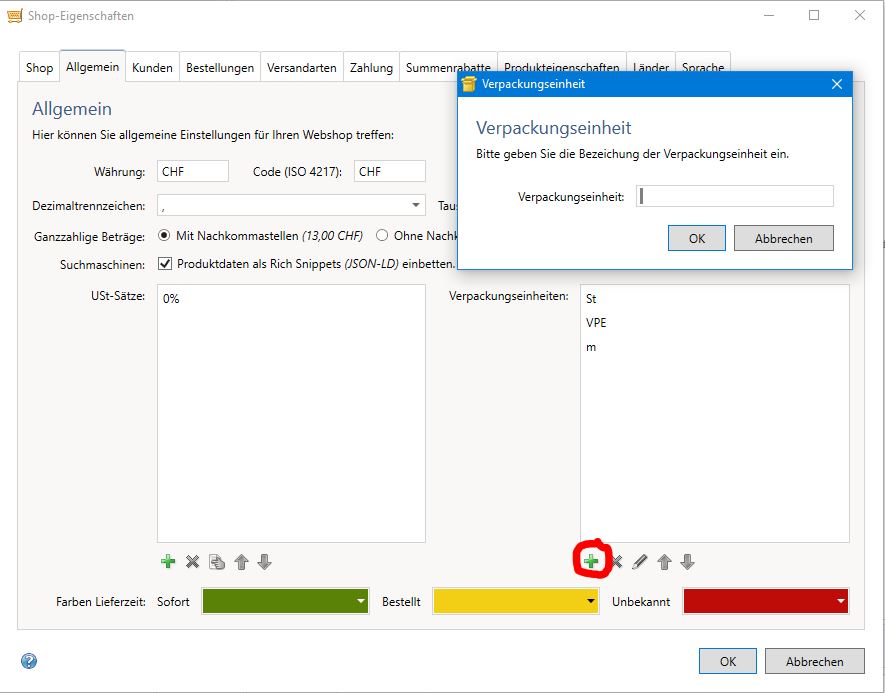Add a new USt-Satz with green plus
Image resolution: width=885 pixels, height=693 pixels.
click(168, 562)
